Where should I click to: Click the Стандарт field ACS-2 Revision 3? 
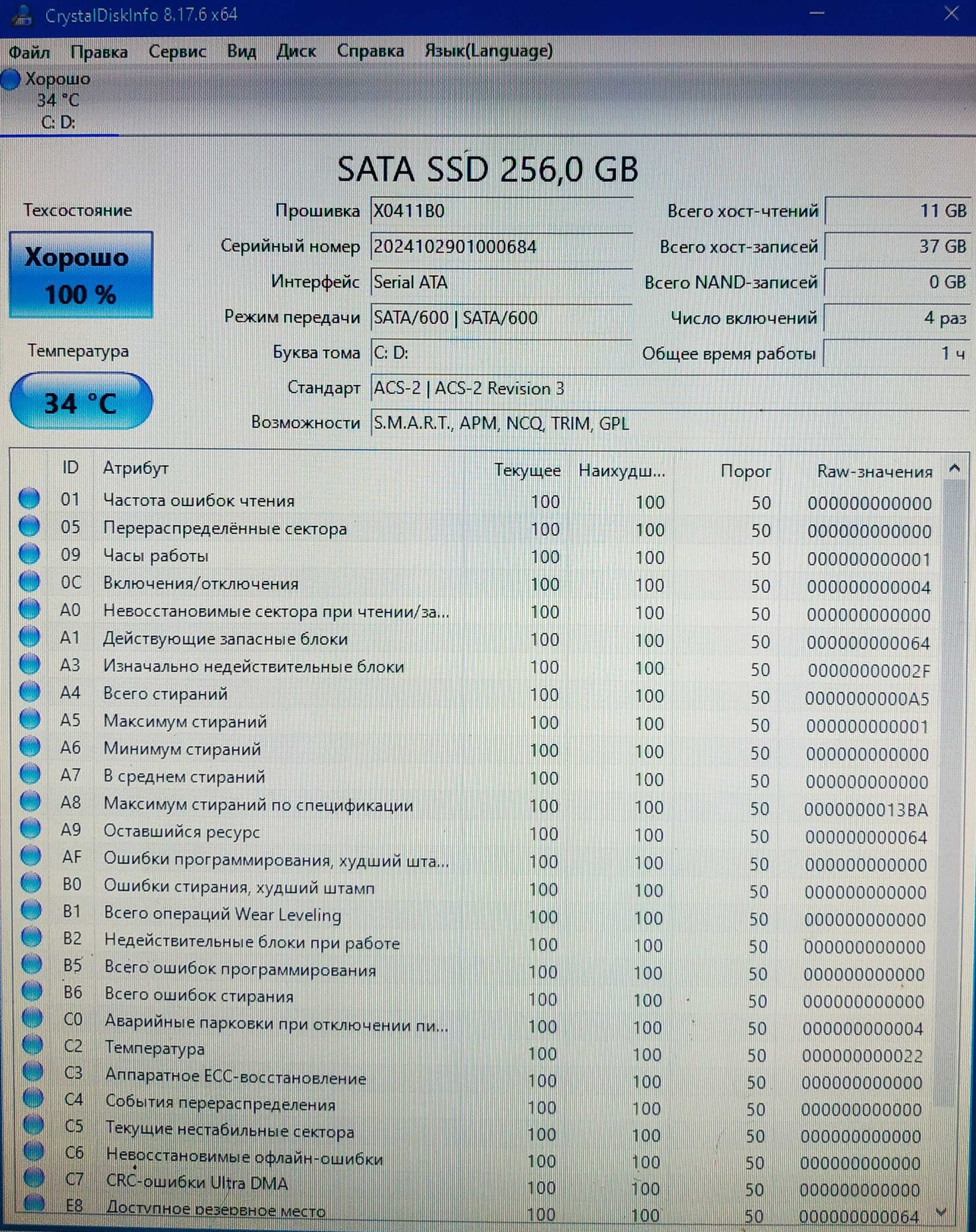coord(669,389)
